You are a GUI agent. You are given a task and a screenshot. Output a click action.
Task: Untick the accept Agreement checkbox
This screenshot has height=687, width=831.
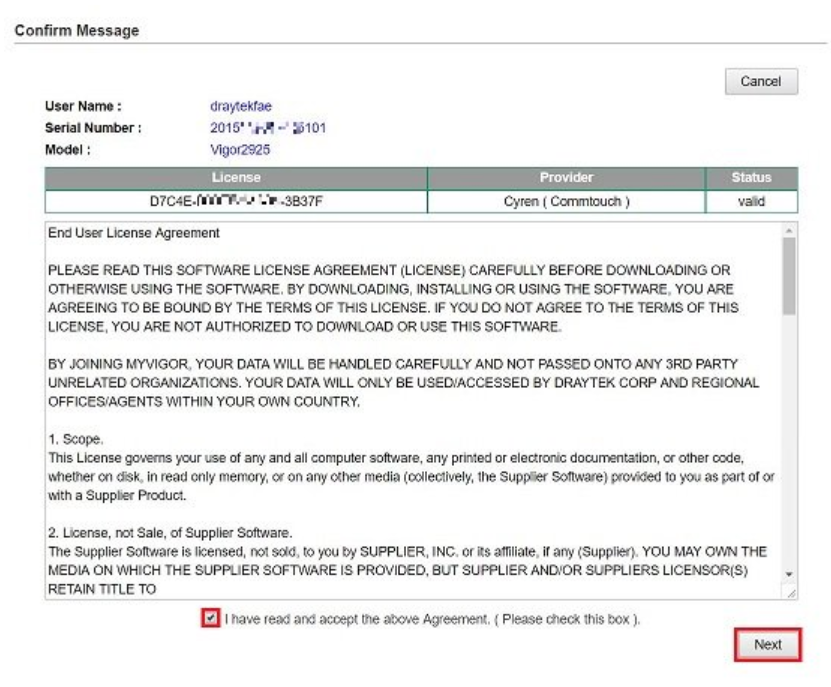pos(209,618)
